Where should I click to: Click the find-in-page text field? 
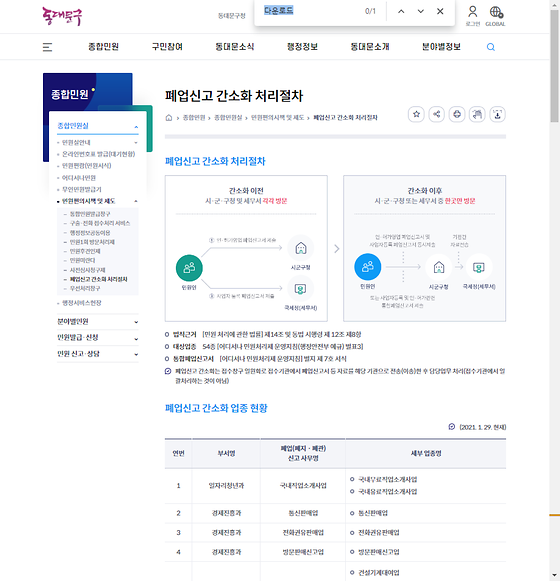tap(311, 11)
